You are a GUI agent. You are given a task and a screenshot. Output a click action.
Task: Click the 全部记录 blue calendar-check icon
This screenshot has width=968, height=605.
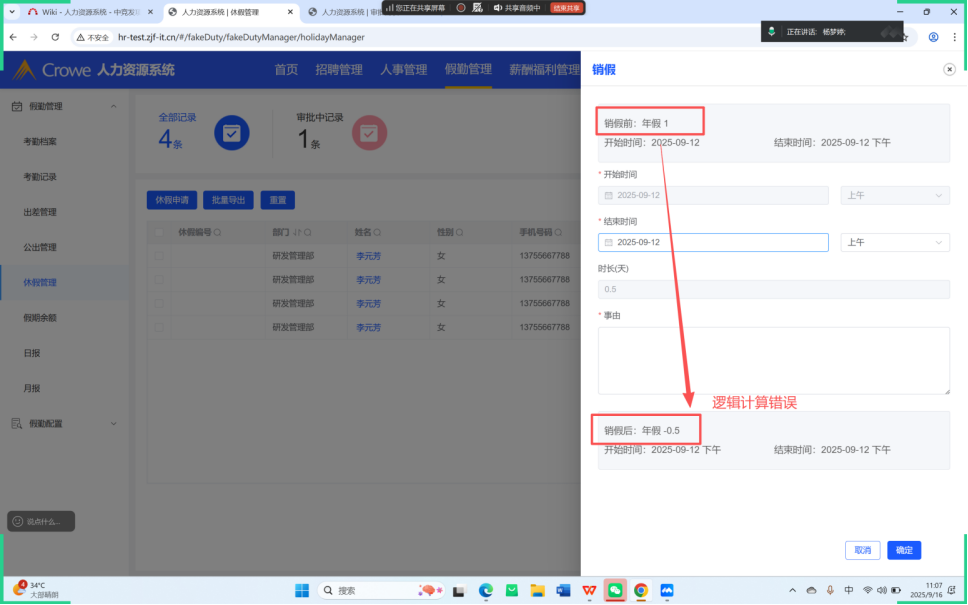(232, 133)
